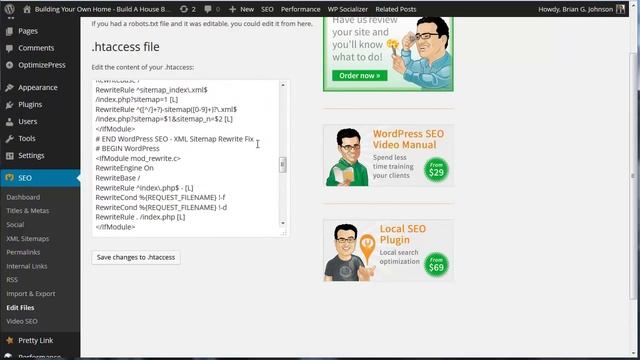Click the Appearance paintbrush icon
The width and height of the screenshot is (640, 360).
coord(9,87)
